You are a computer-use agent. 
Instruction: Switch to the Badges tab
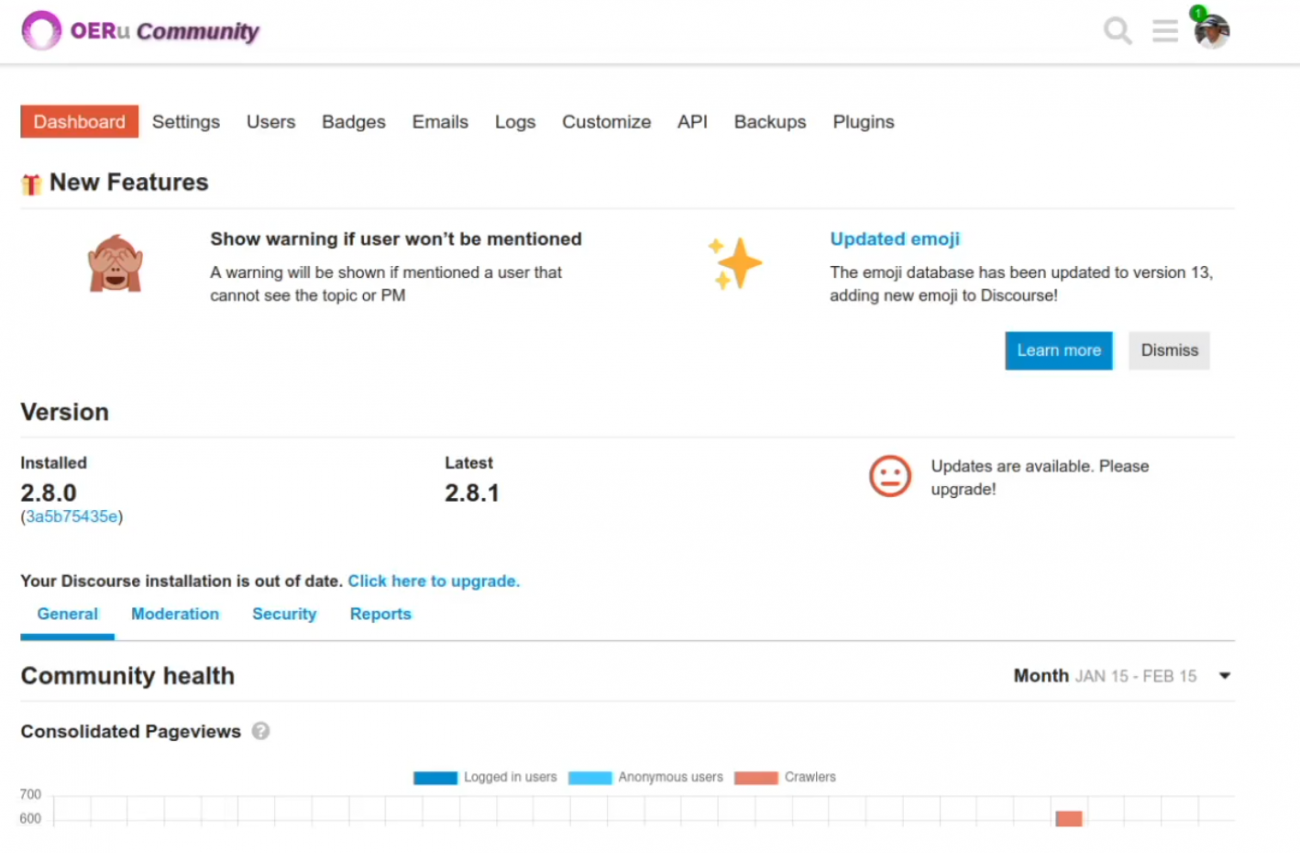pos(354,122)
